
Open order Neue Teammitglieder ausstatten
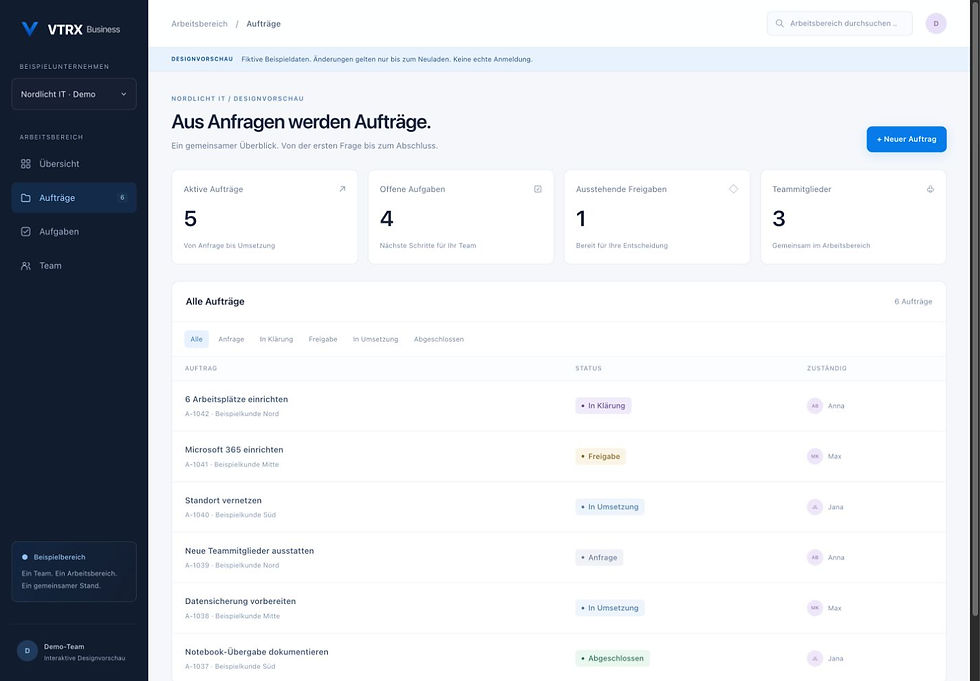coord(249,551)
